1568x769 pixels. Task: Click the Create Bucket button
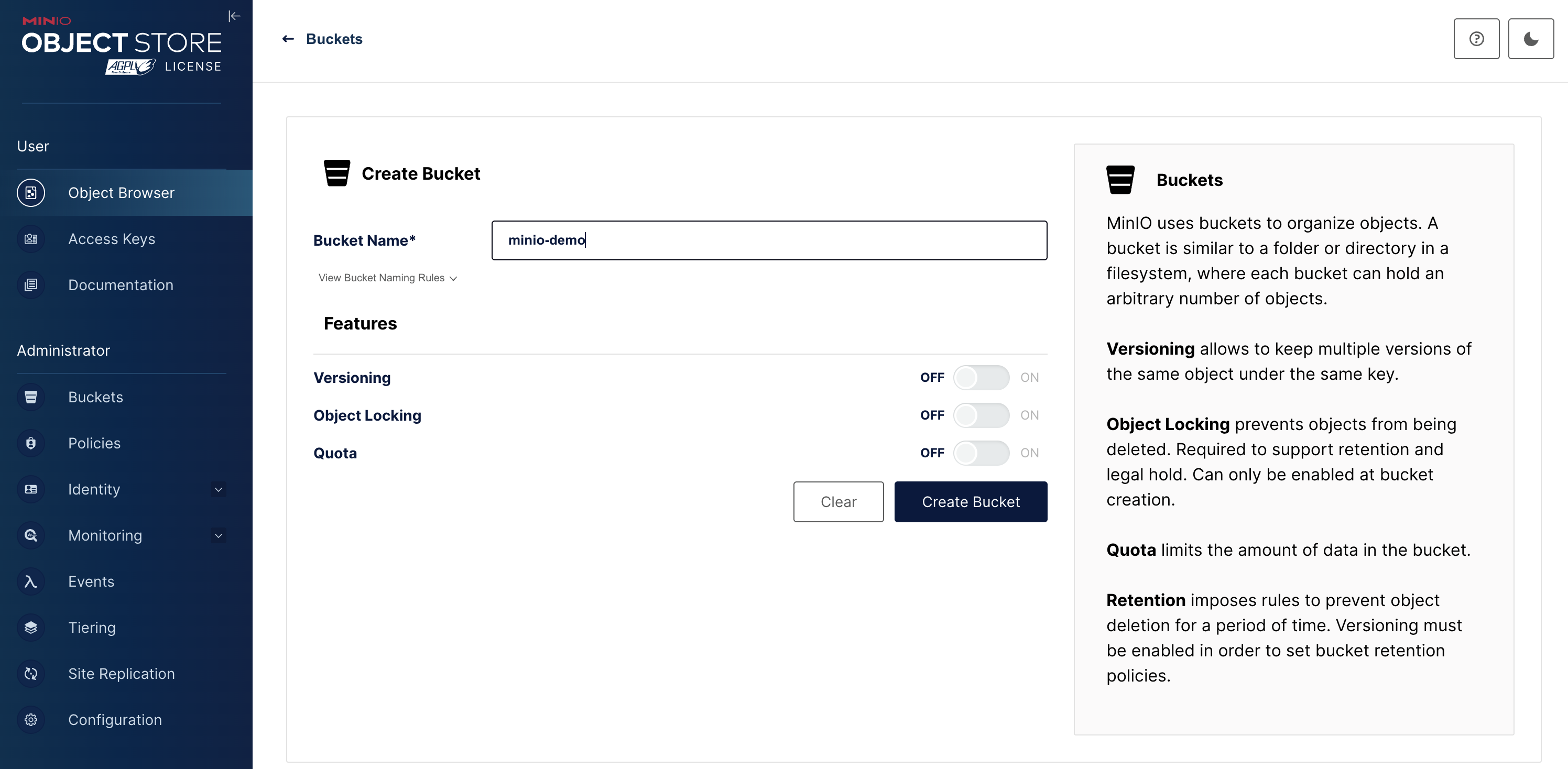[x=970, y=501]
